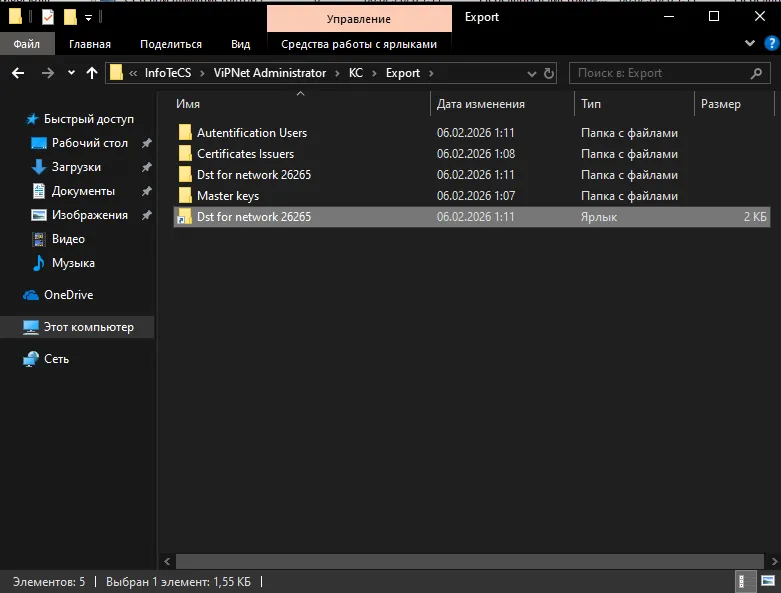This screenshot has height=593, width=781.
Task: Refresh the Export folder view
Action: point(548,73)
